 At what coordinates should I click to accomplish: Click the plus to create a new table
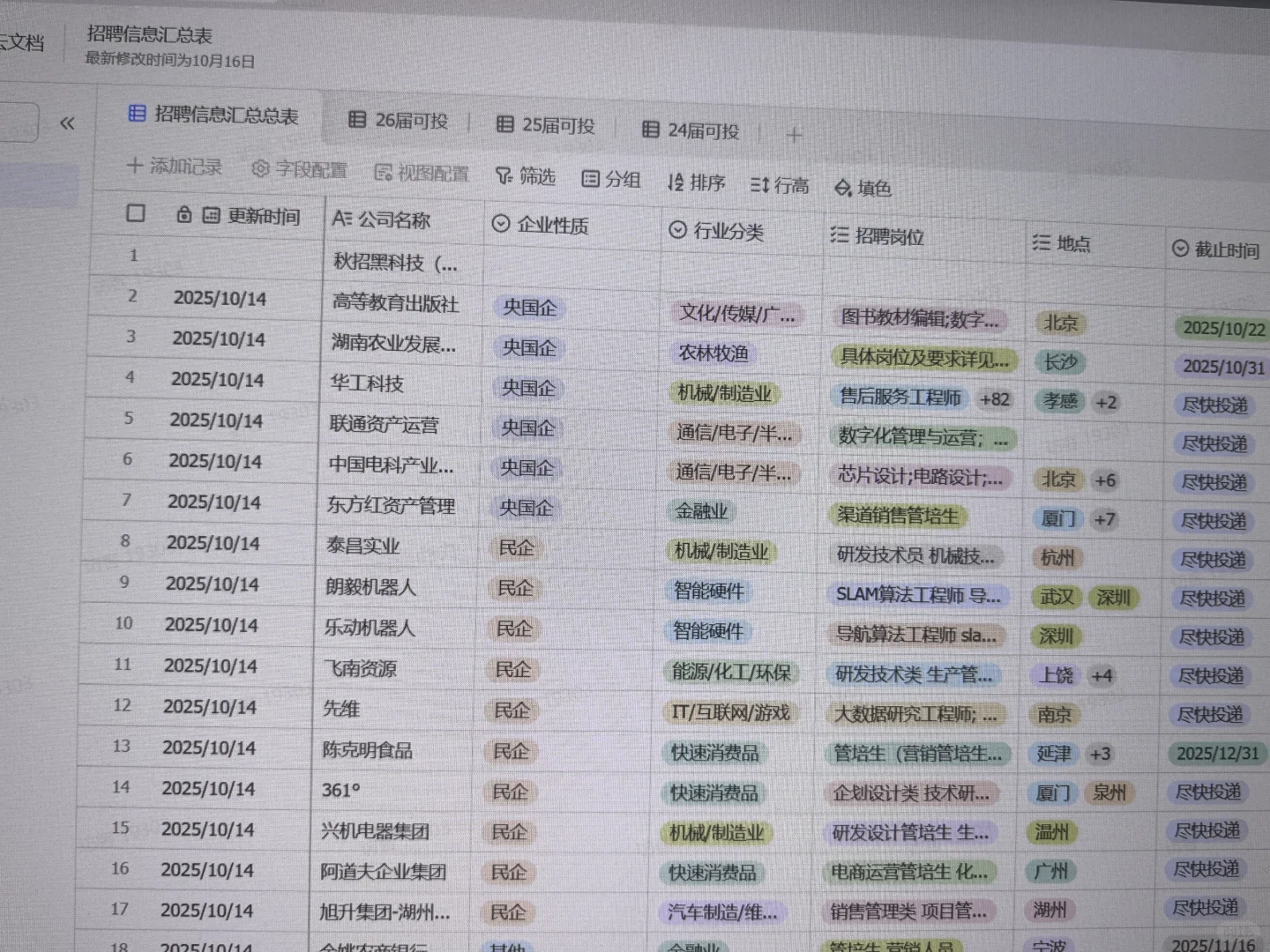coord(795,134)
